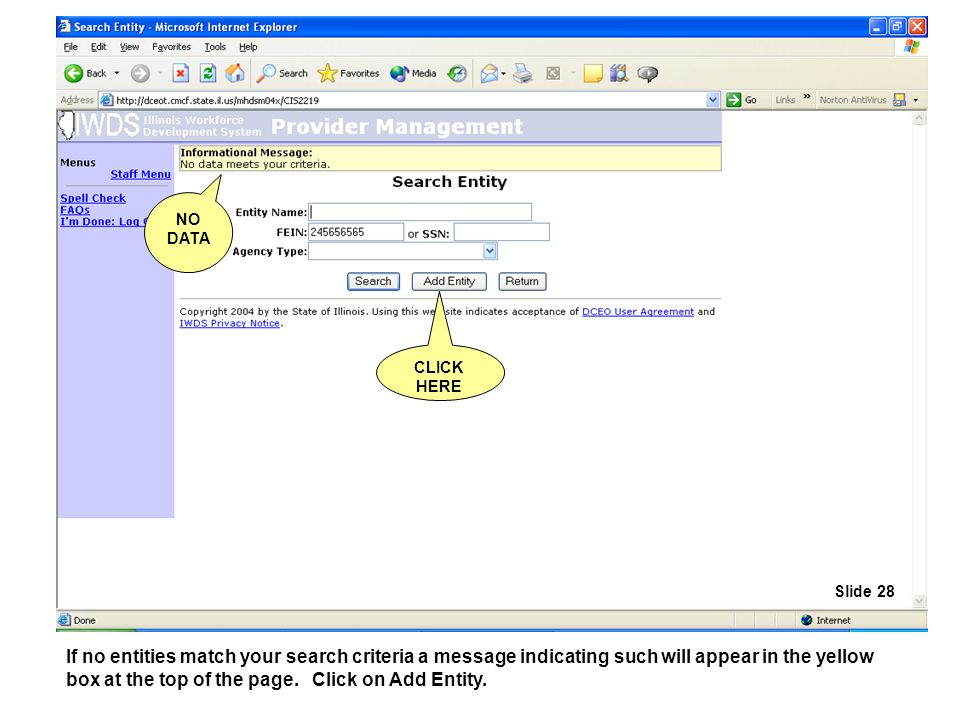Open the DCEO User Agreement link
The height and width of the screenshot is (720, 960).
tap(638, 312)
